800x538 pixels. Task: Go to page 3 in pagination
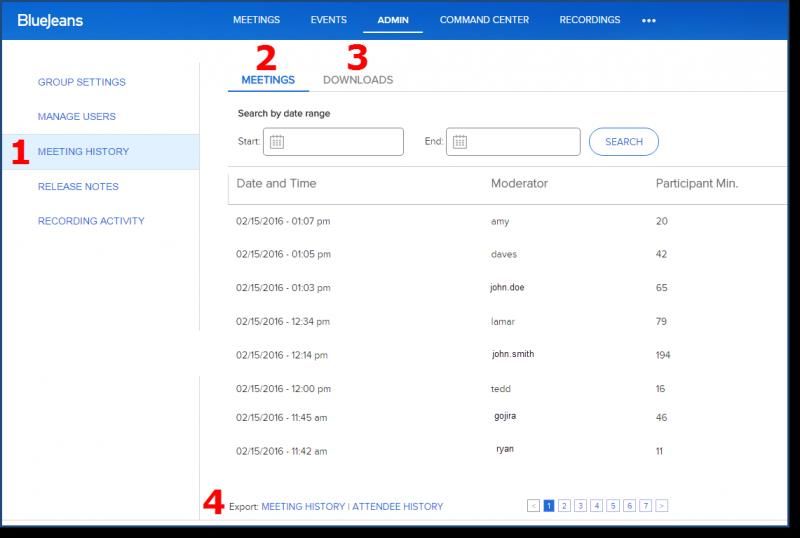pos(580,506)
